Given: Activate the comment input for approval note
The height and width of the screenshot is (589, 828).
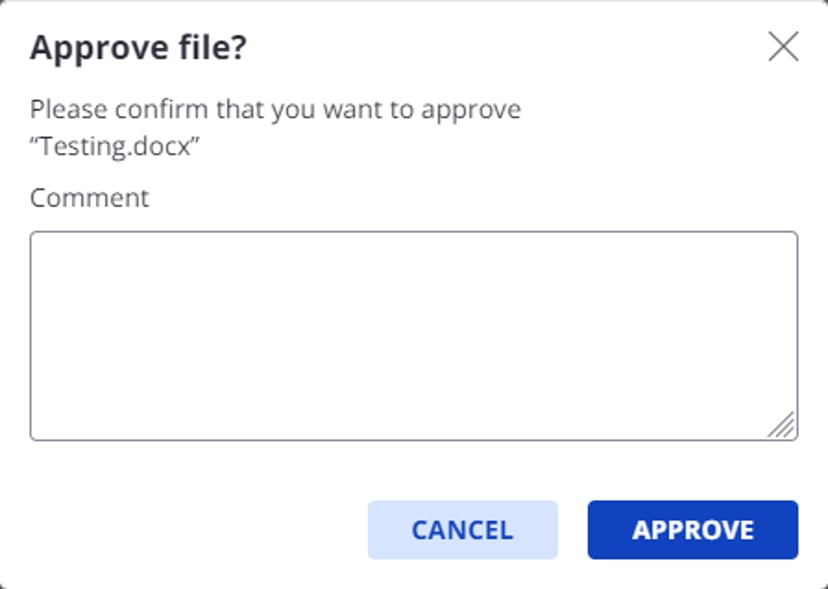Looking at the screenshot, I should [414, 336].
